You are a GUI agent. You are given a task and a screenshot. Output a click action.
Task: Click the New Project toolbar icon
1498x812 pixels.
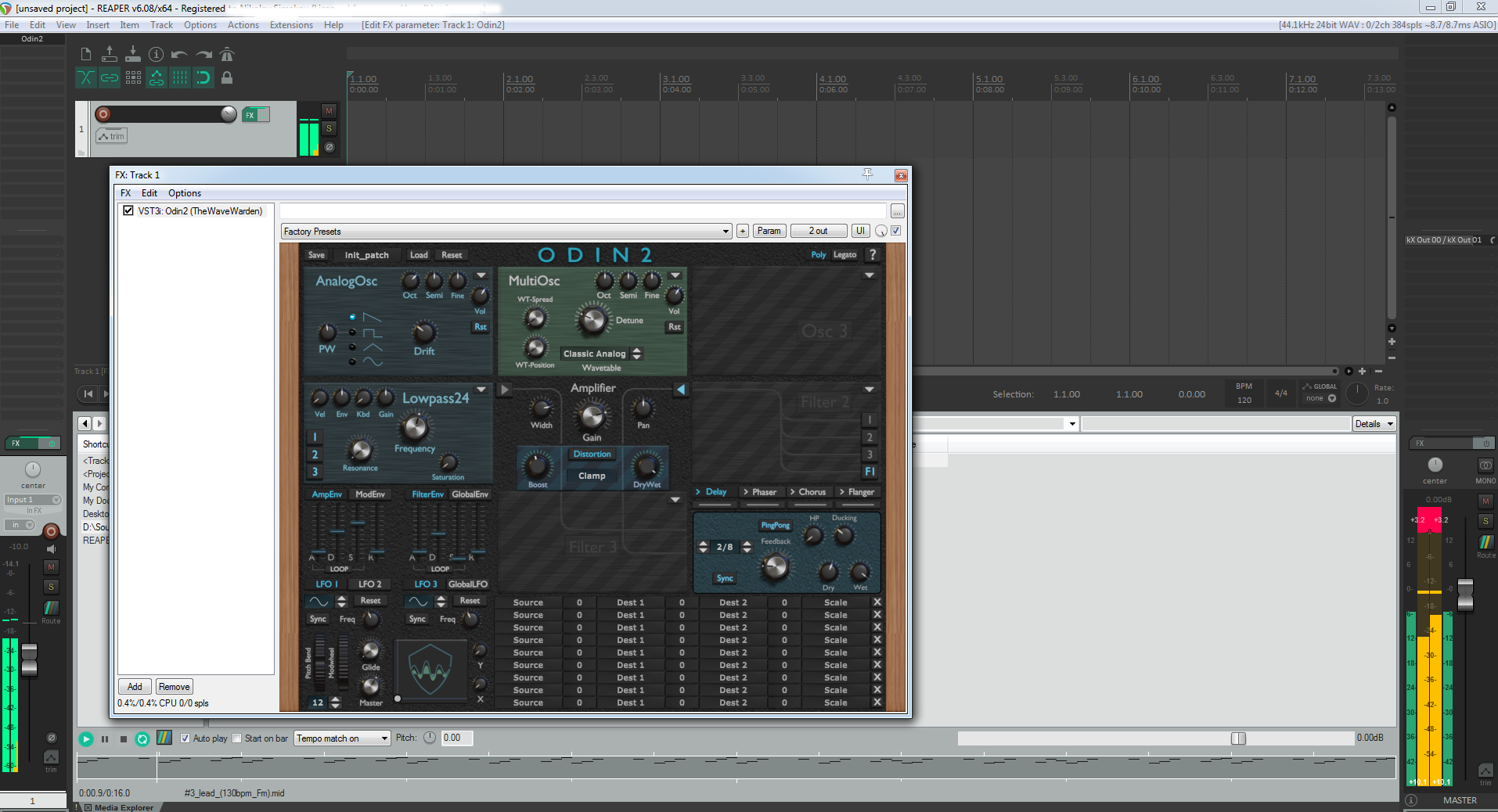(86, 54)
